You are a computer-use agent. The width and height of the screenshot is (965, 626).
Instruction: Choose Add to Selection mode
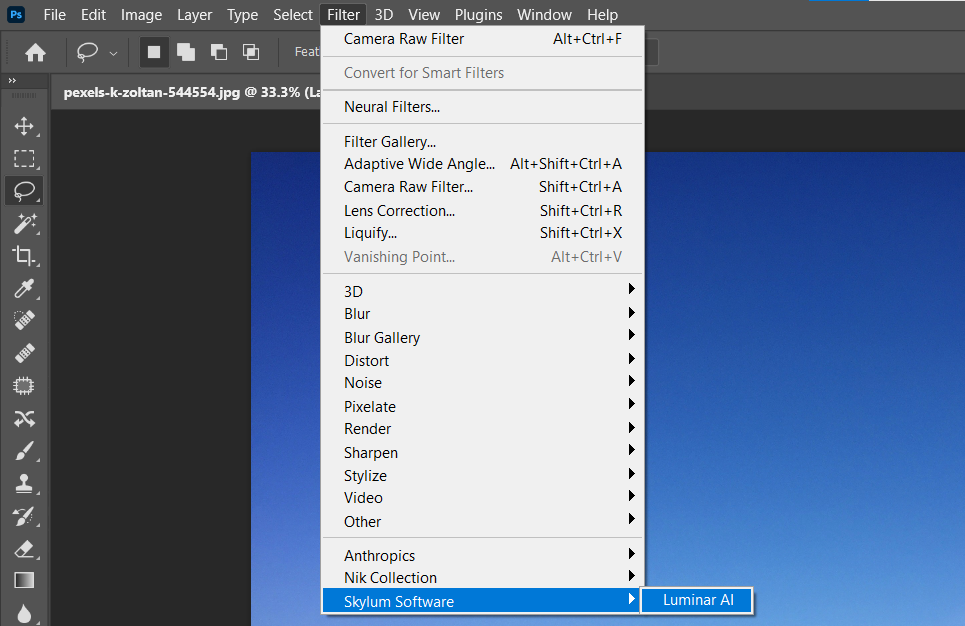pos(186,52)
